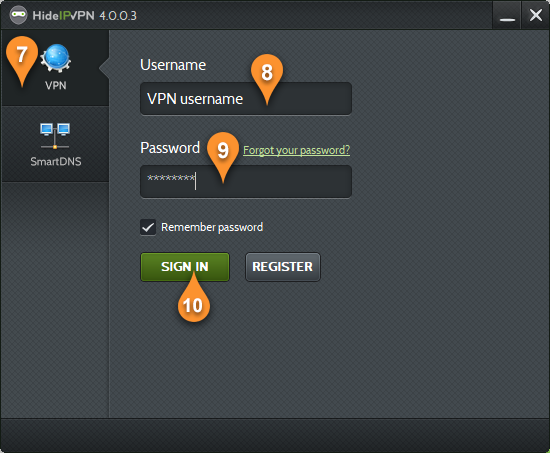Viewport: 550px width, 453px height.
Task: Click the HideIPVPN 4.0.0.3 title text
Action: (85, 15)
